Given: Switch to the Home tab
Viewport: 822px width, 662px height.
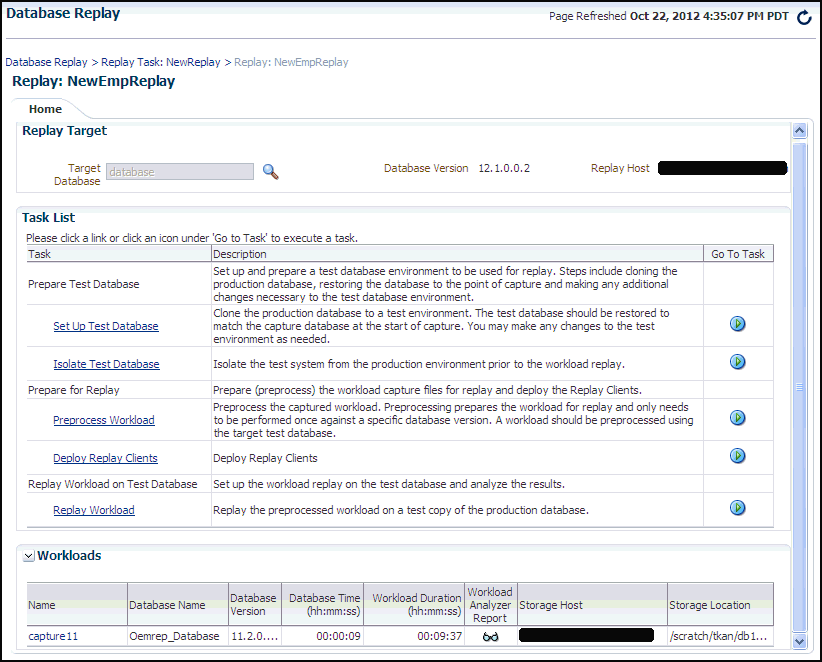Looking at the screenshot, I should 44,108.
